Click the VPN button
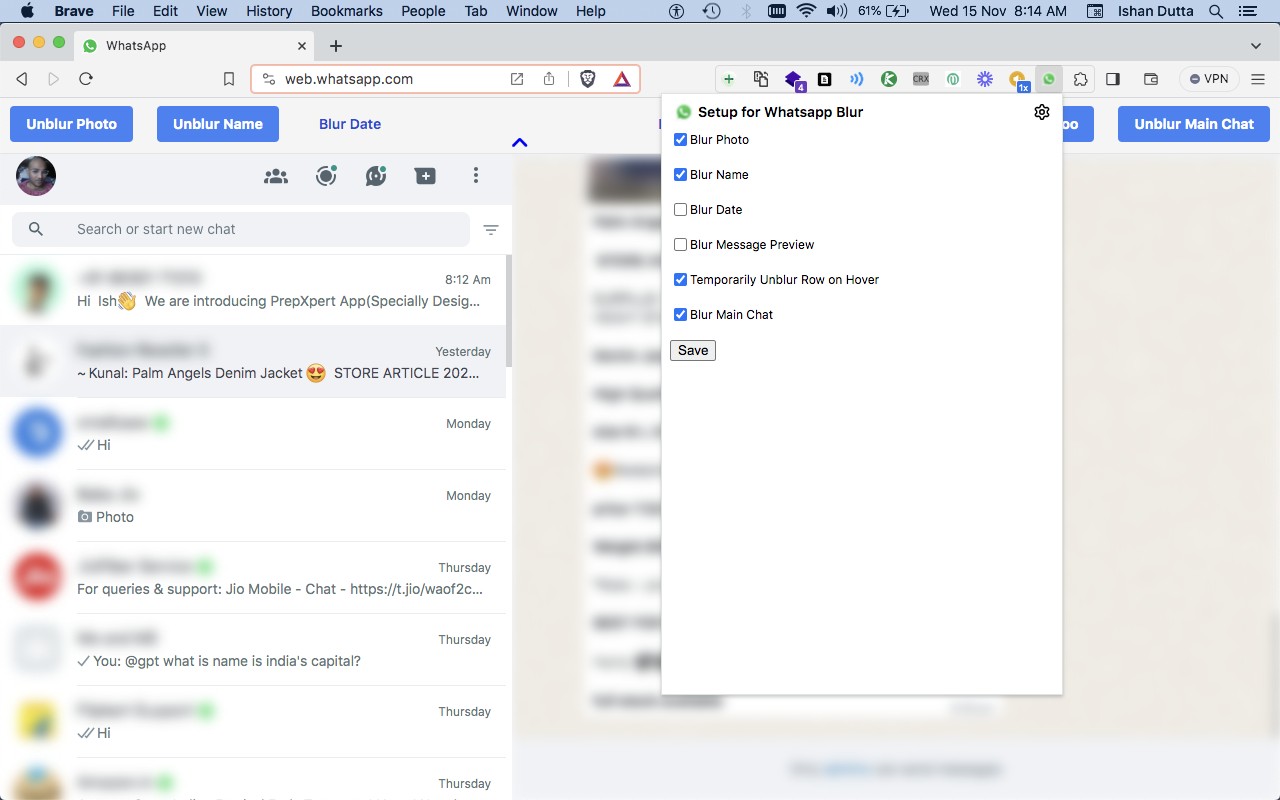The image size is (1280, 800). [1209, 79]
